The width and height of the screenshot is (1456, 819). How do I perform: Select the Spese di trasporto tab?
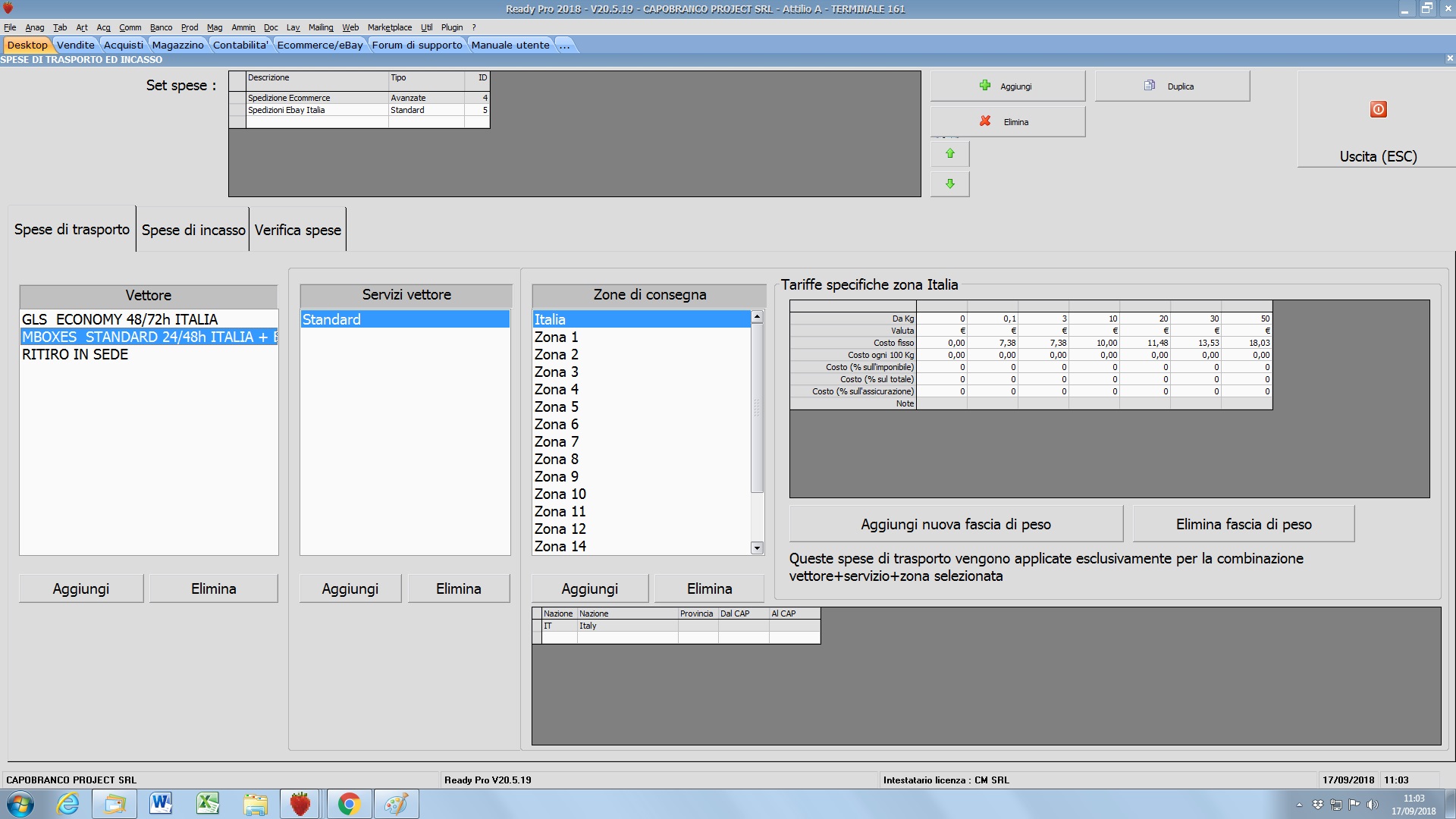pyautogui.click(x=72, y=229)
